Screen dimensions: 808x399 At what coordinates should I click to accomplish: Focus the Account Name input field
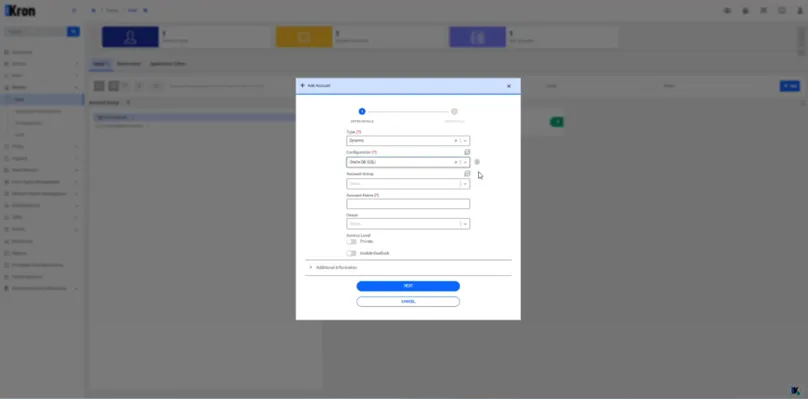[408, 204]
